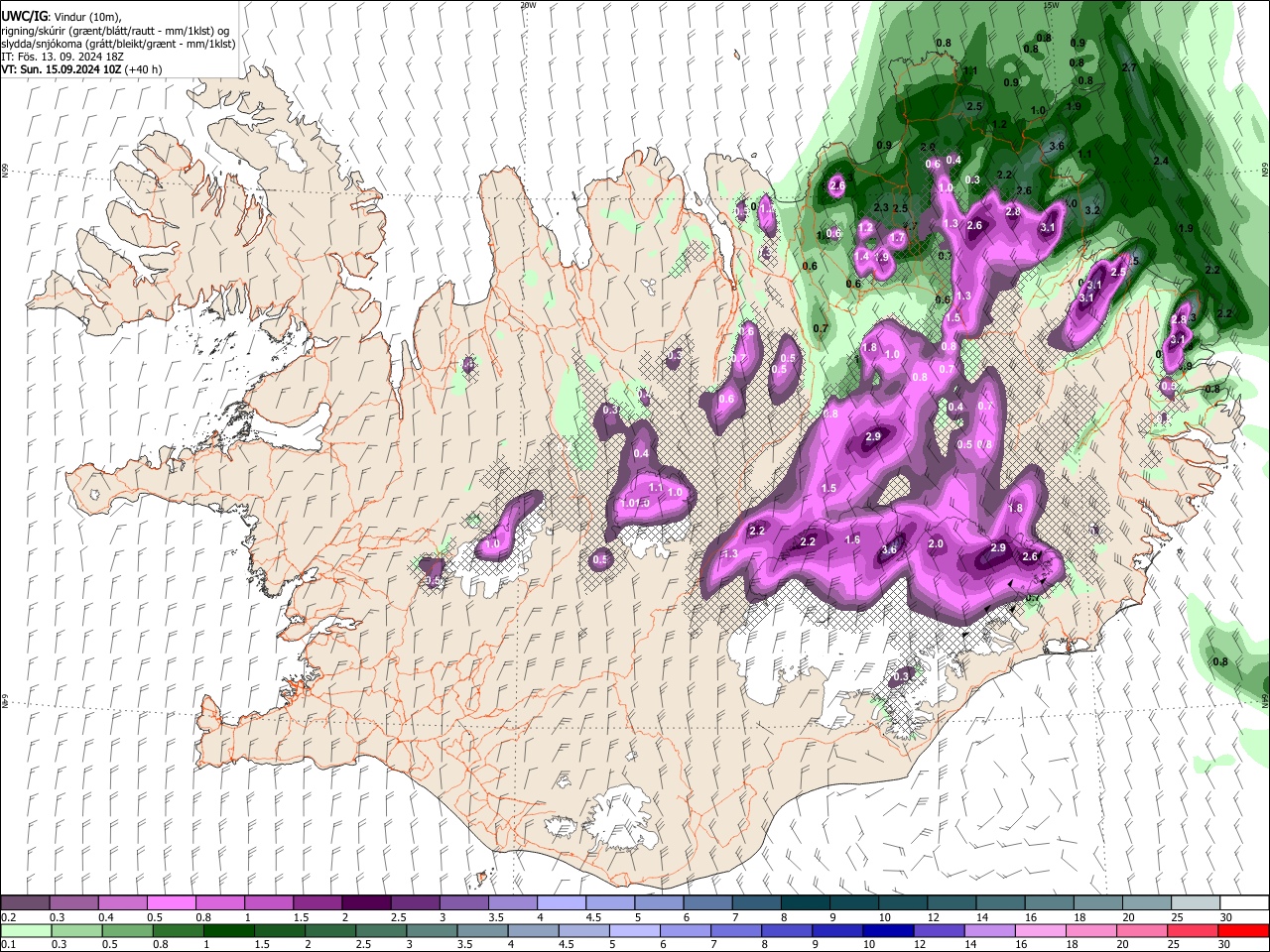Pick the pale pink swatch starting at 16, lower scale
This screenshot has width=1270, height=952.
point(1041,930)
